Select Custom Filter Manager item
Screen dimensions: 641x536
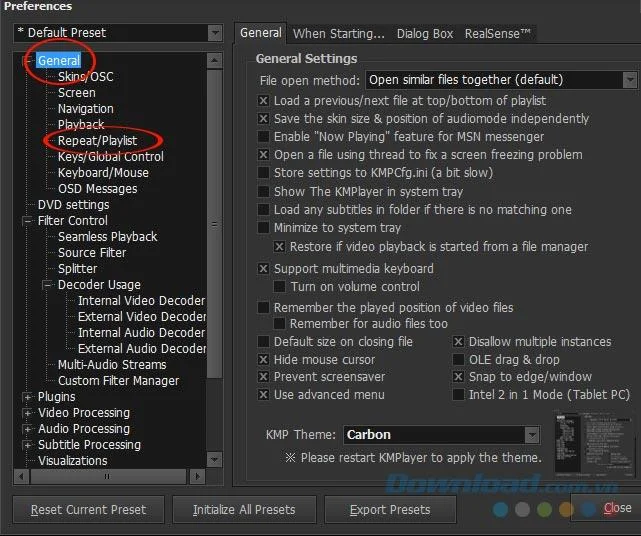(x=118, y=381)
